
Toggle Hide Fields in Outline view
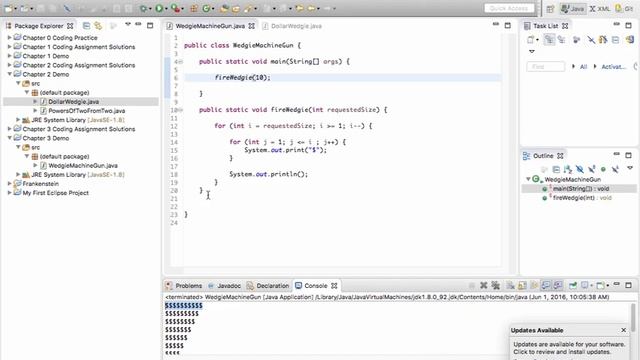tap(580, 169)
